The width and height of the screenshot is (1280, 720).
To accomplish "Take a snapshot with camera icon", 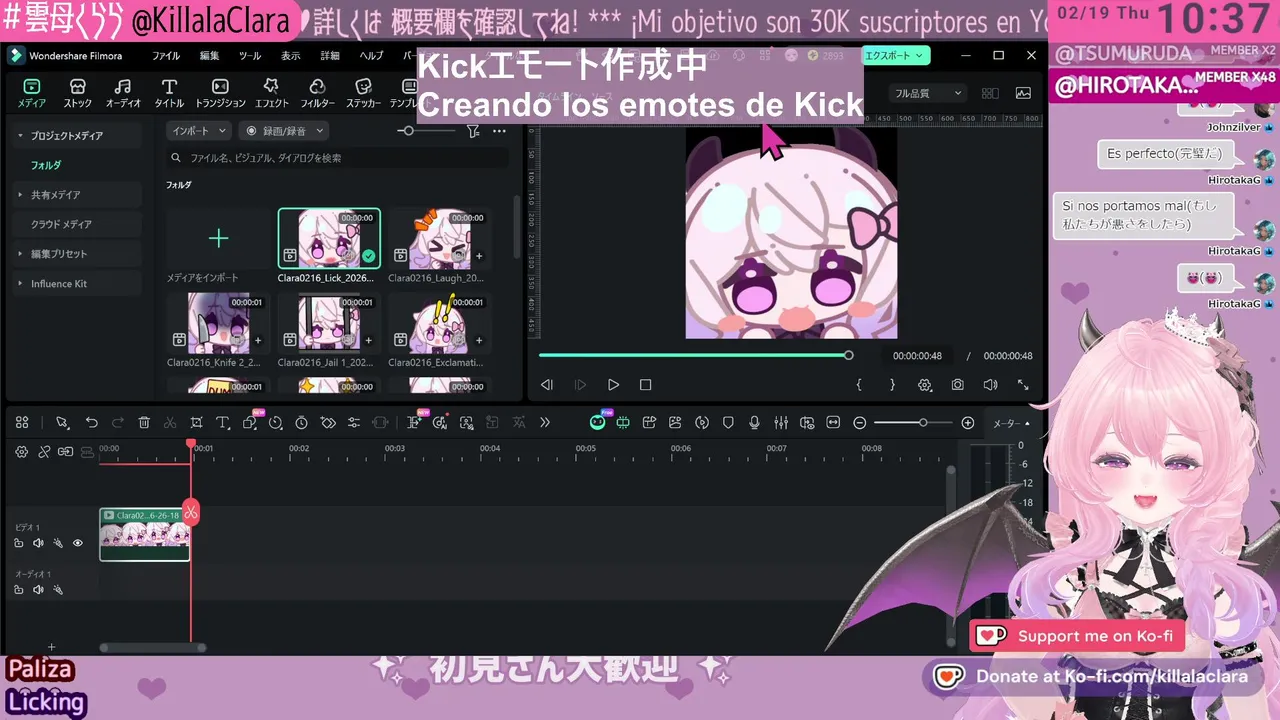I will tap(958, 385).
